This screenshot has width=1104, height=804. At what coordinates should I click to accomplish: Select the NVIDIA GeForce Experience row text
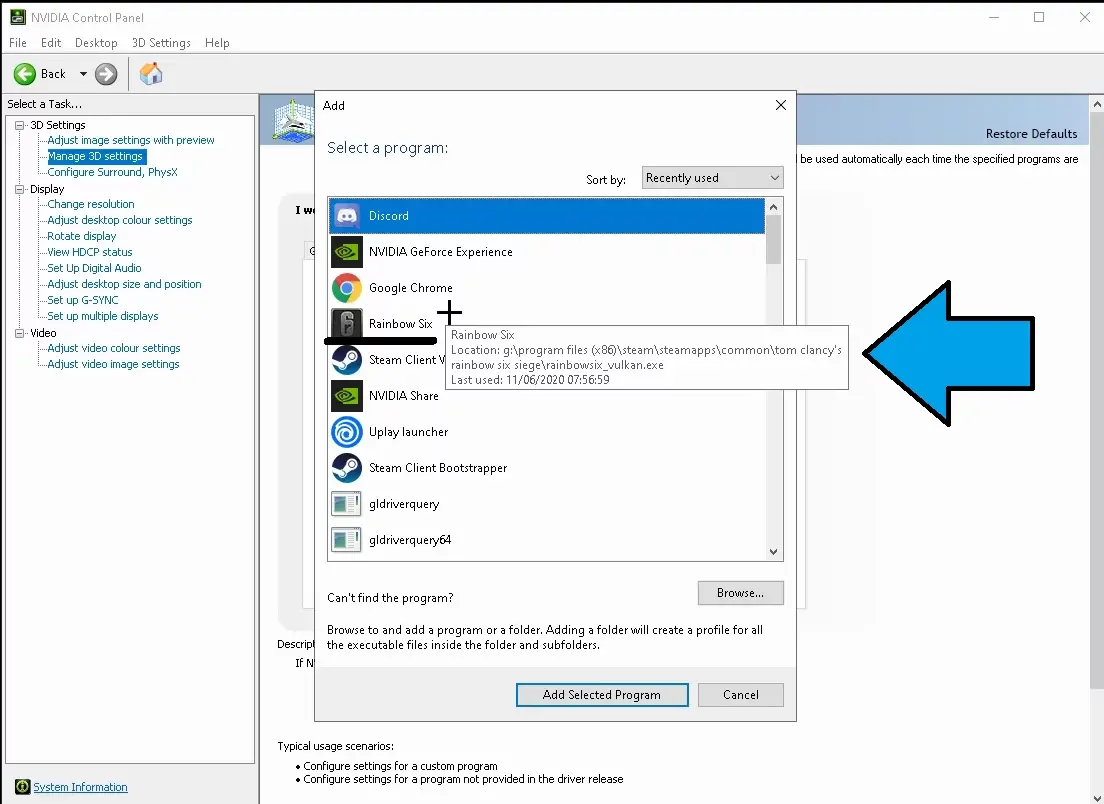tap(441, 252)
